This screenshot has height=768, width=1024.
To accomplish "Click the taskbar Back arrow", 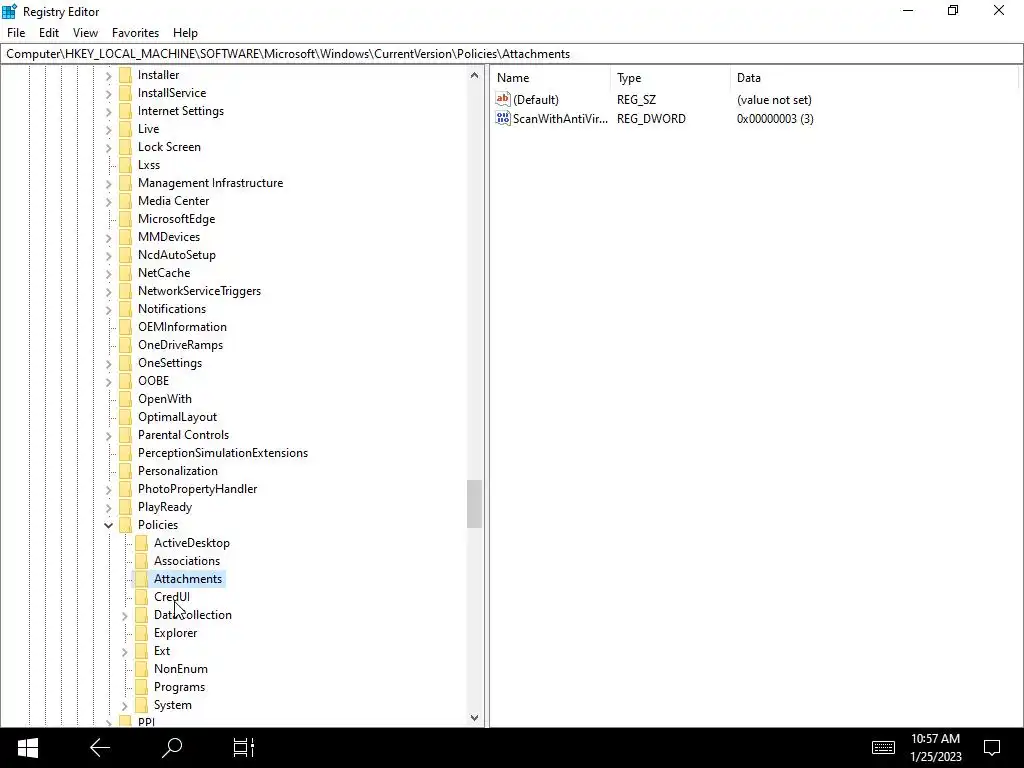I will click(100, 748).
